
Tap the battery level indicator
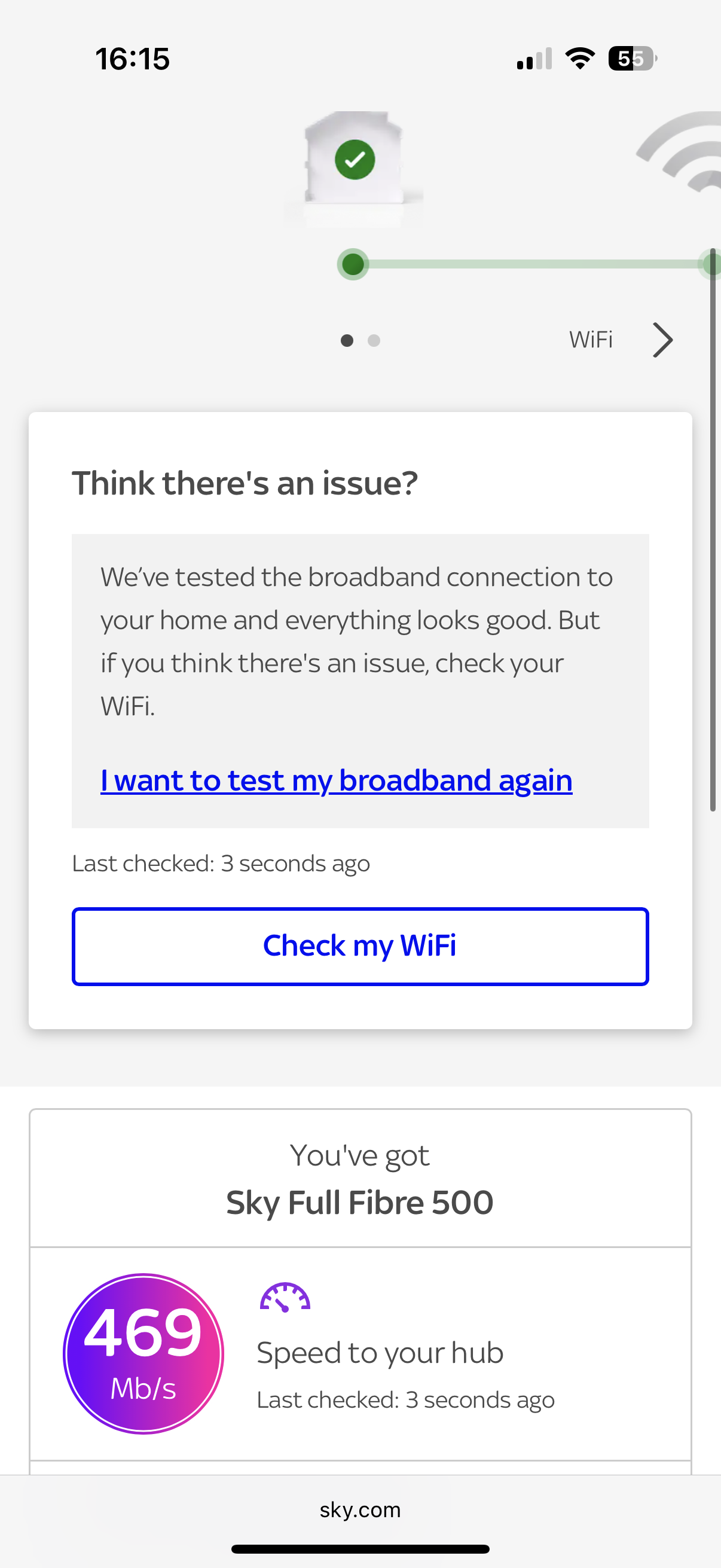pos(632,59)
